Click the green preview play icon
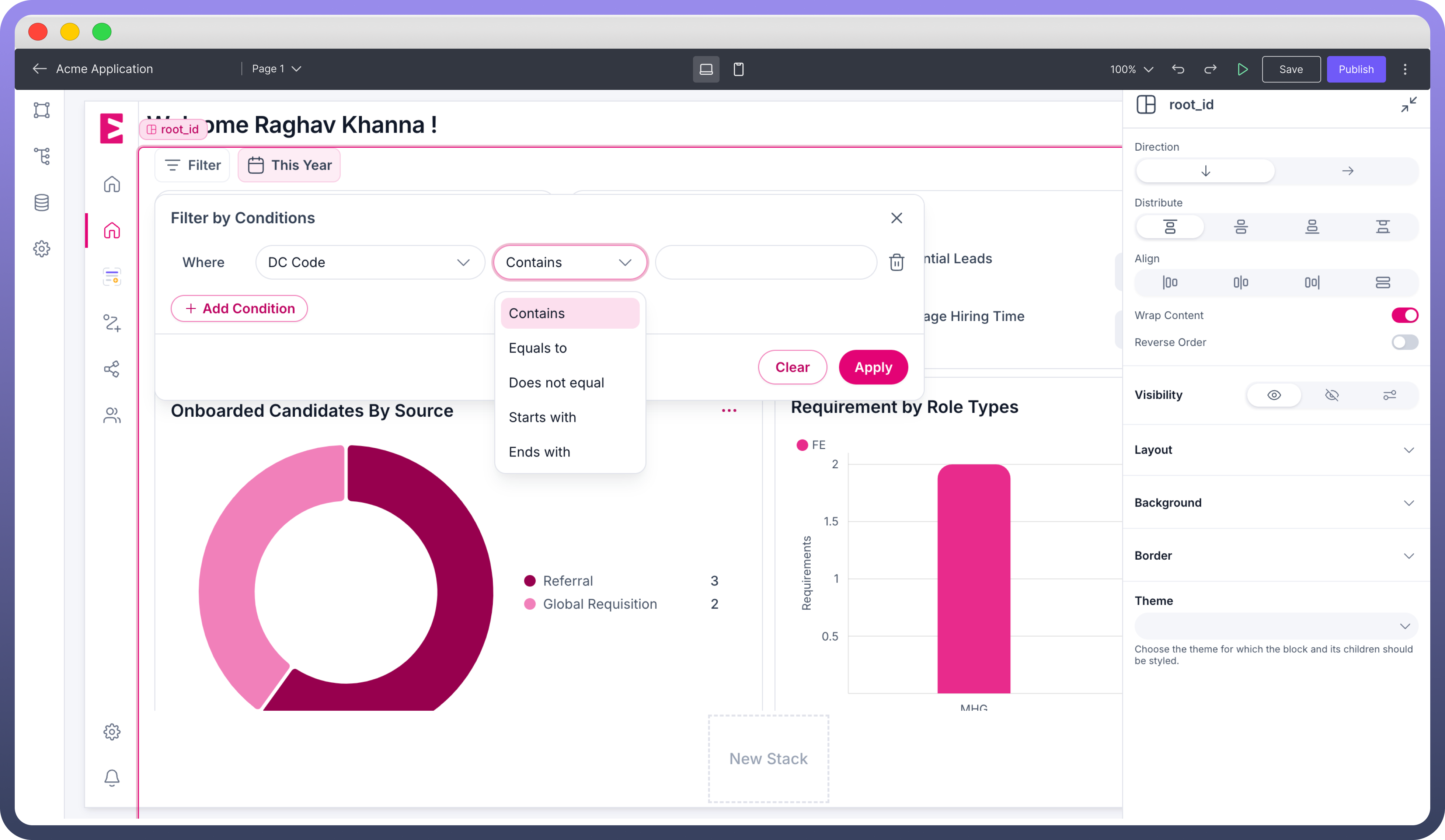The height and width of the screenshot is (840, 1445). point(1242,69)
